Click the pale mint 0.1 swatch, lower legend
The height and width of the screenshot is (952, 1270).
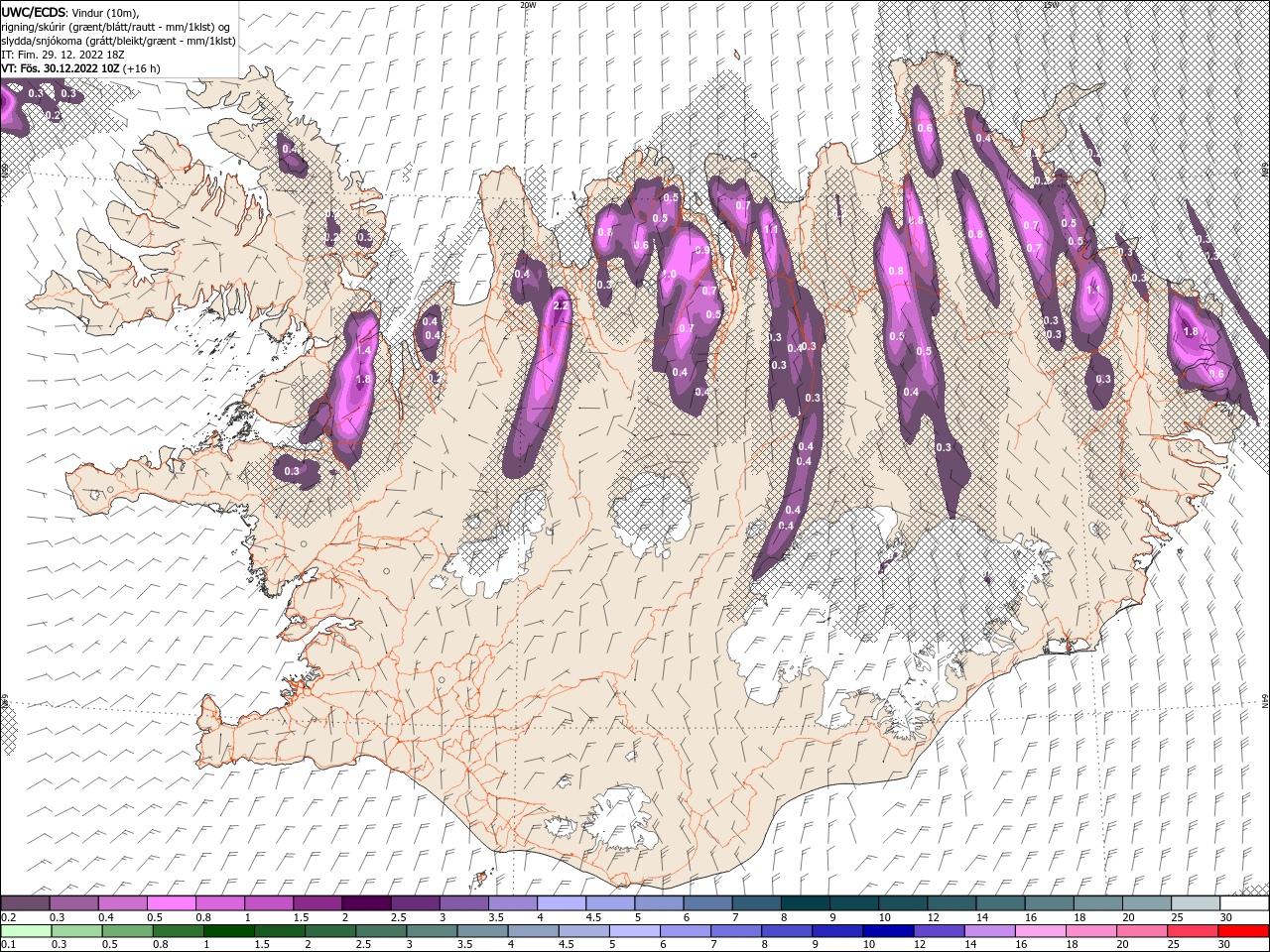tap(25, 931)
